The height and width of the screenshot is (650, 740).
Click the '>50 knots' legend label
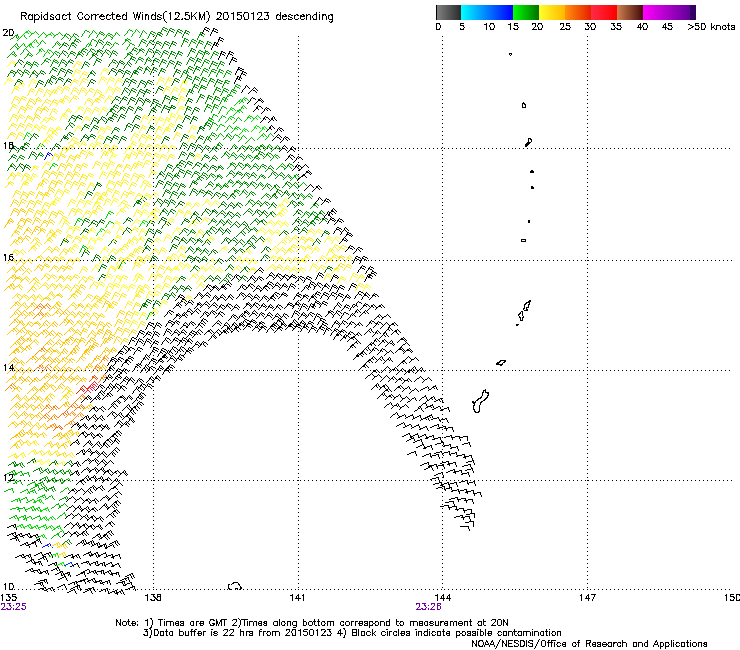point(711,27)
